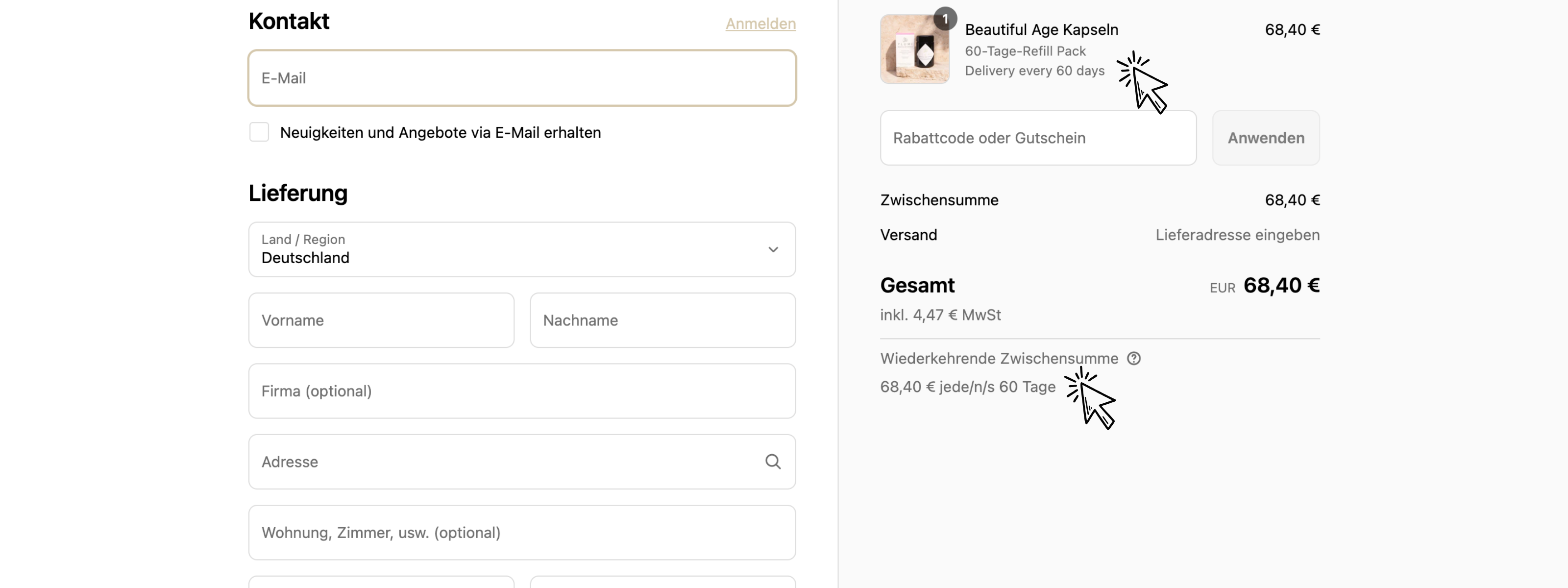
Task: Click into the Nachname field
Action: click(663, 320)
